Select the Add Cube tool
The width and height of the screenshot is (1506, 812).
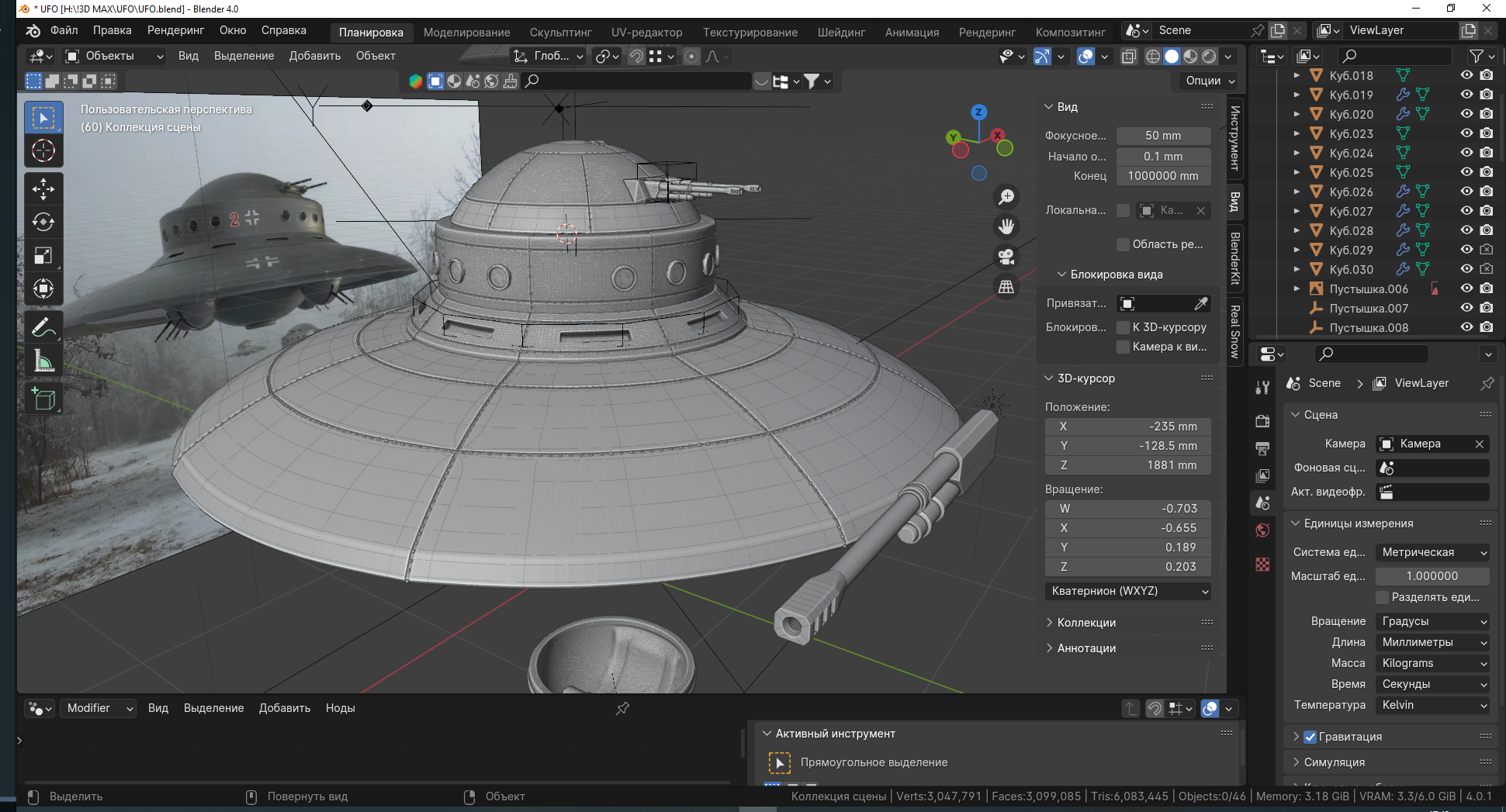click(x=43, y=399)
